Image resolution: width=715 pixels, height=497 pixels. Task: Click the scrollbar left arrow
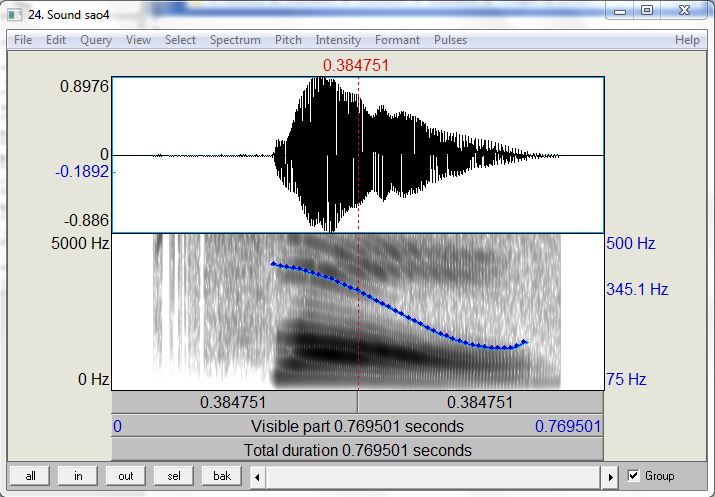tap(258, 477)
